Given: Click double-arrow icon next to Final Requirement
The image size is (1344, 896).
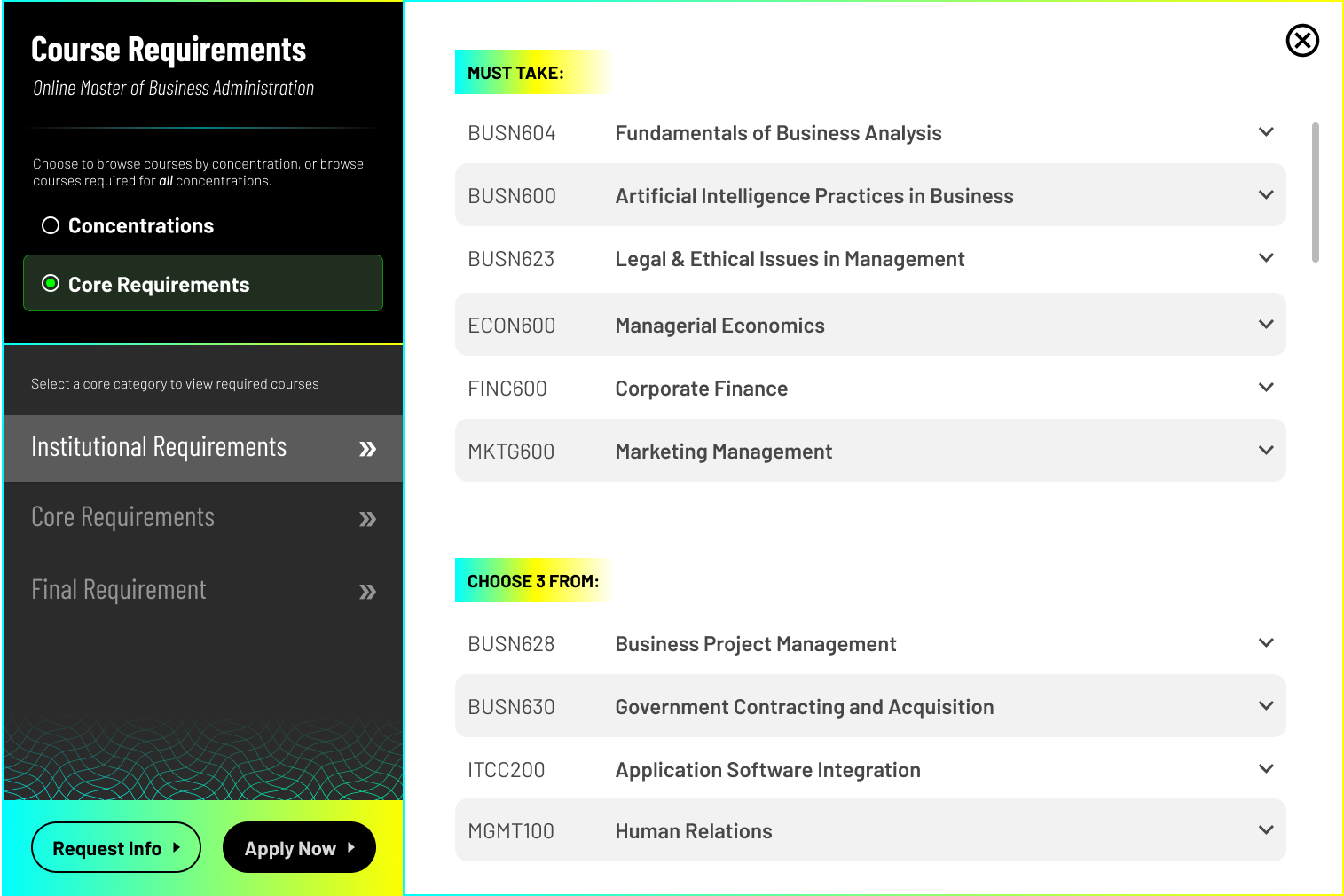Looking at the screenshot, I should (367, 592).
